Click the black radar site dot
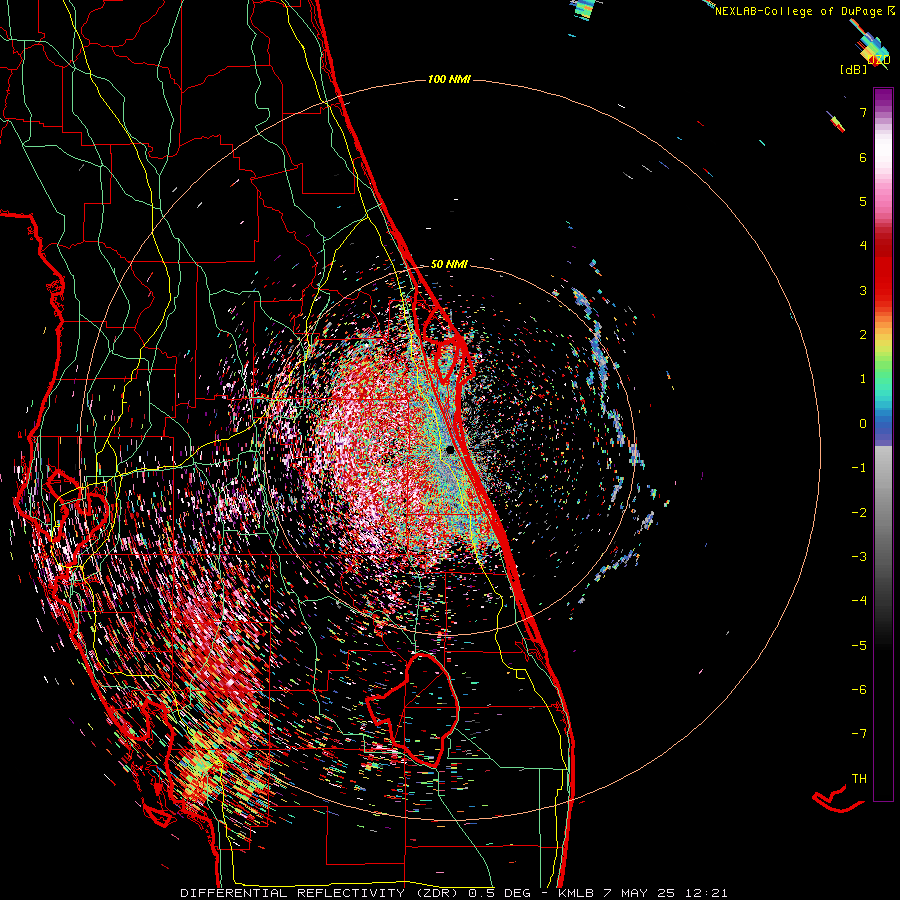Viewport: 900px width, 900px height. click(x=451, y=450)
